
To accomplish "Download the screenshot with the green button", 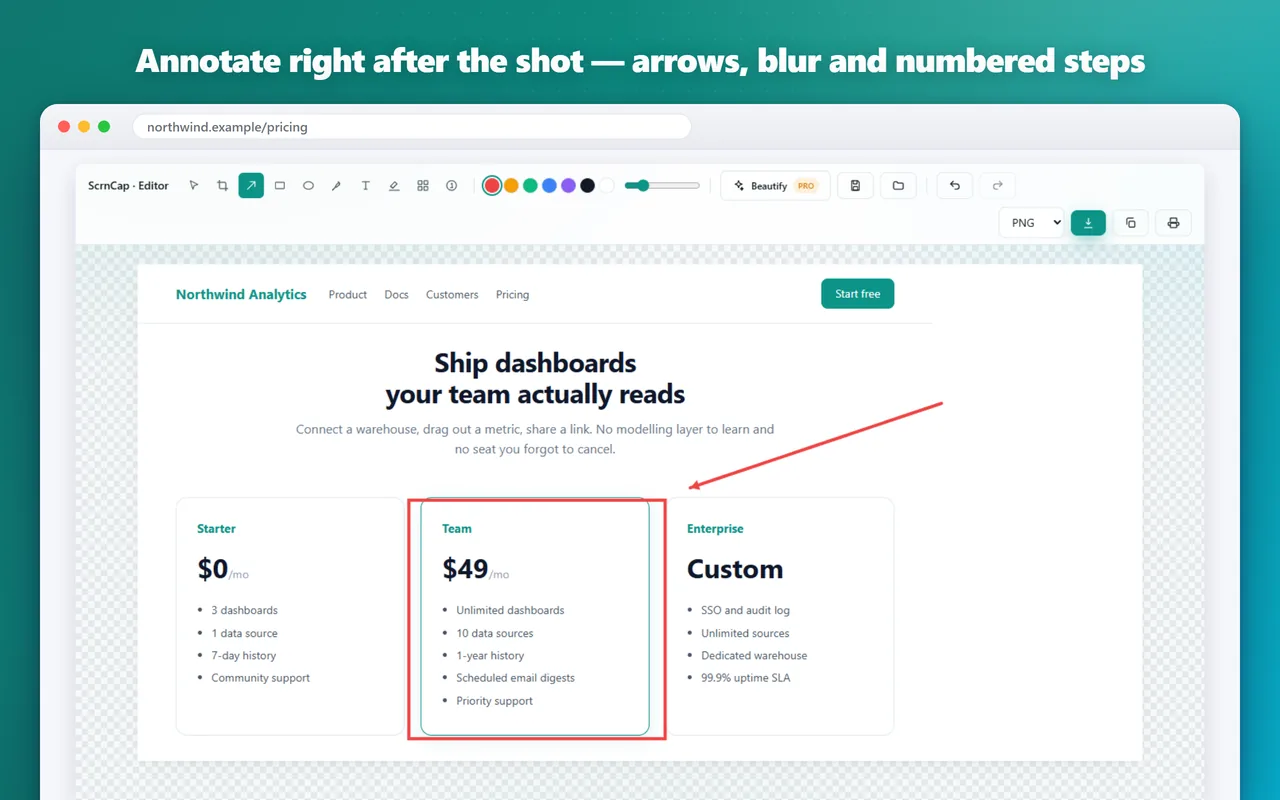I will [1088, 222].
